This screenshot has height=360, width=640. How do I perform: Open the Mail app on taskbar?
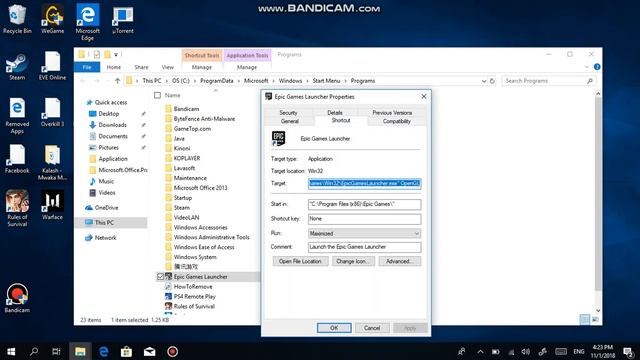[x=149, y=351]
